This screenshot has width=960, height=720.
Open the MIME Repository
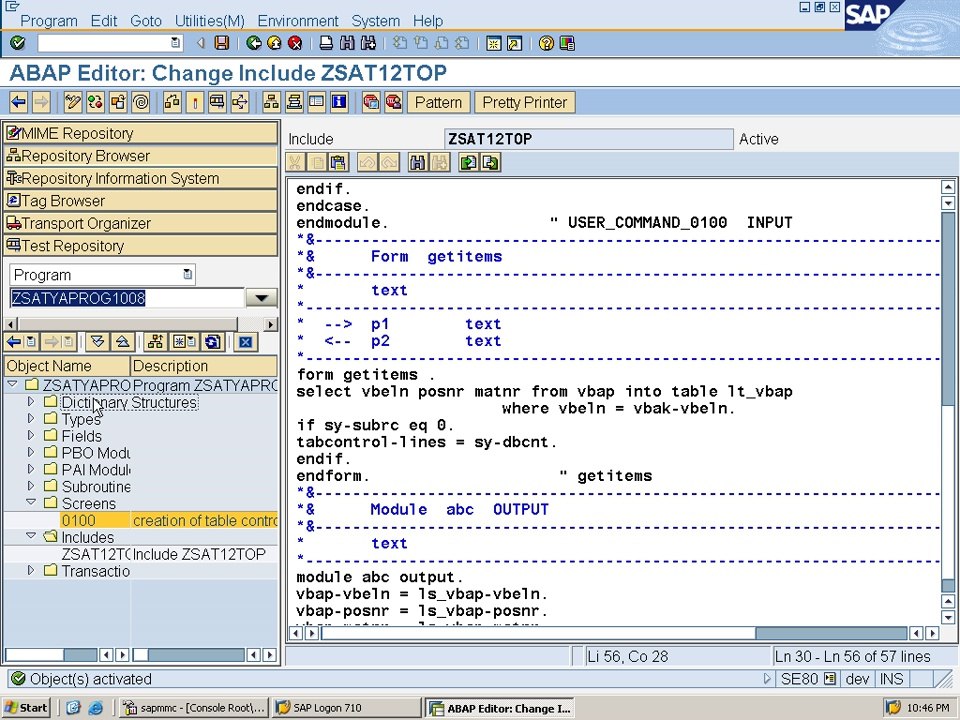point(141,133)
